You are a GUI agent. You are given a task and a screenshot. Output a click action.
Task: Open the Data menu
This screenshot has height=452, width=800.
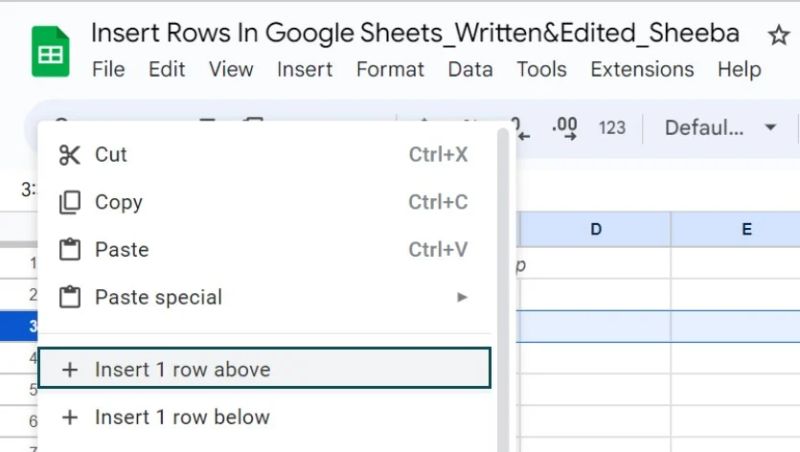click(470, 69)
